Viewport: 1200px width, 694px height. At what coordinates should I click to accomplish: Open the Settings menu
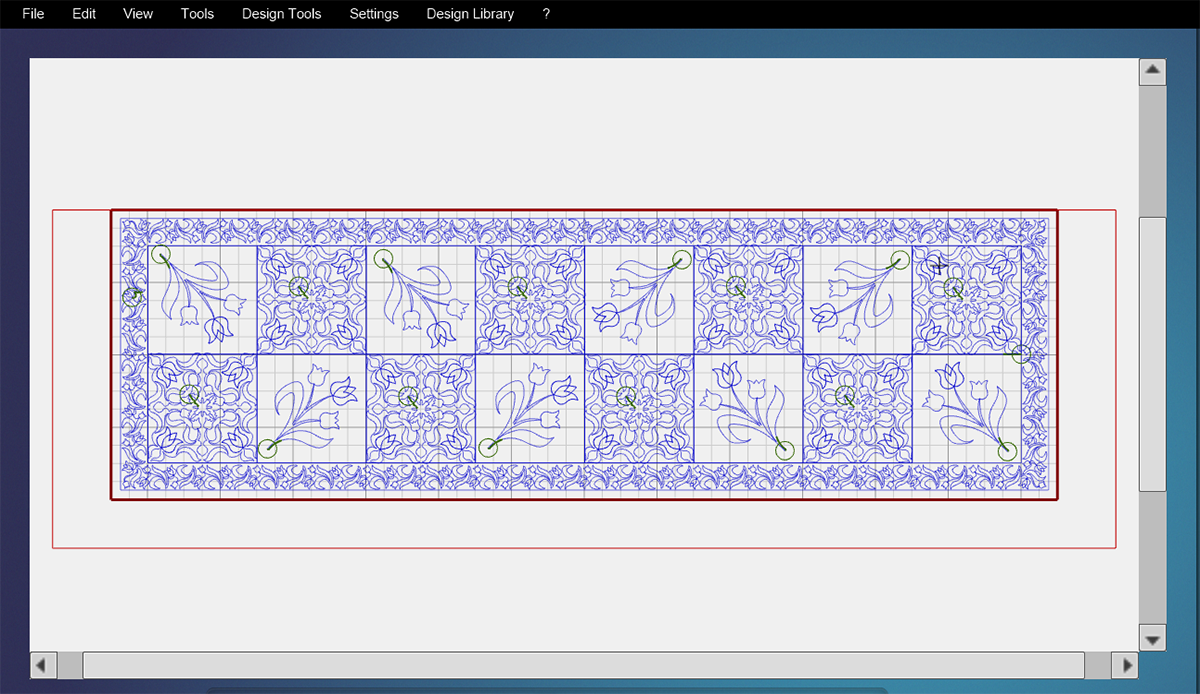(x=374, y=14)
